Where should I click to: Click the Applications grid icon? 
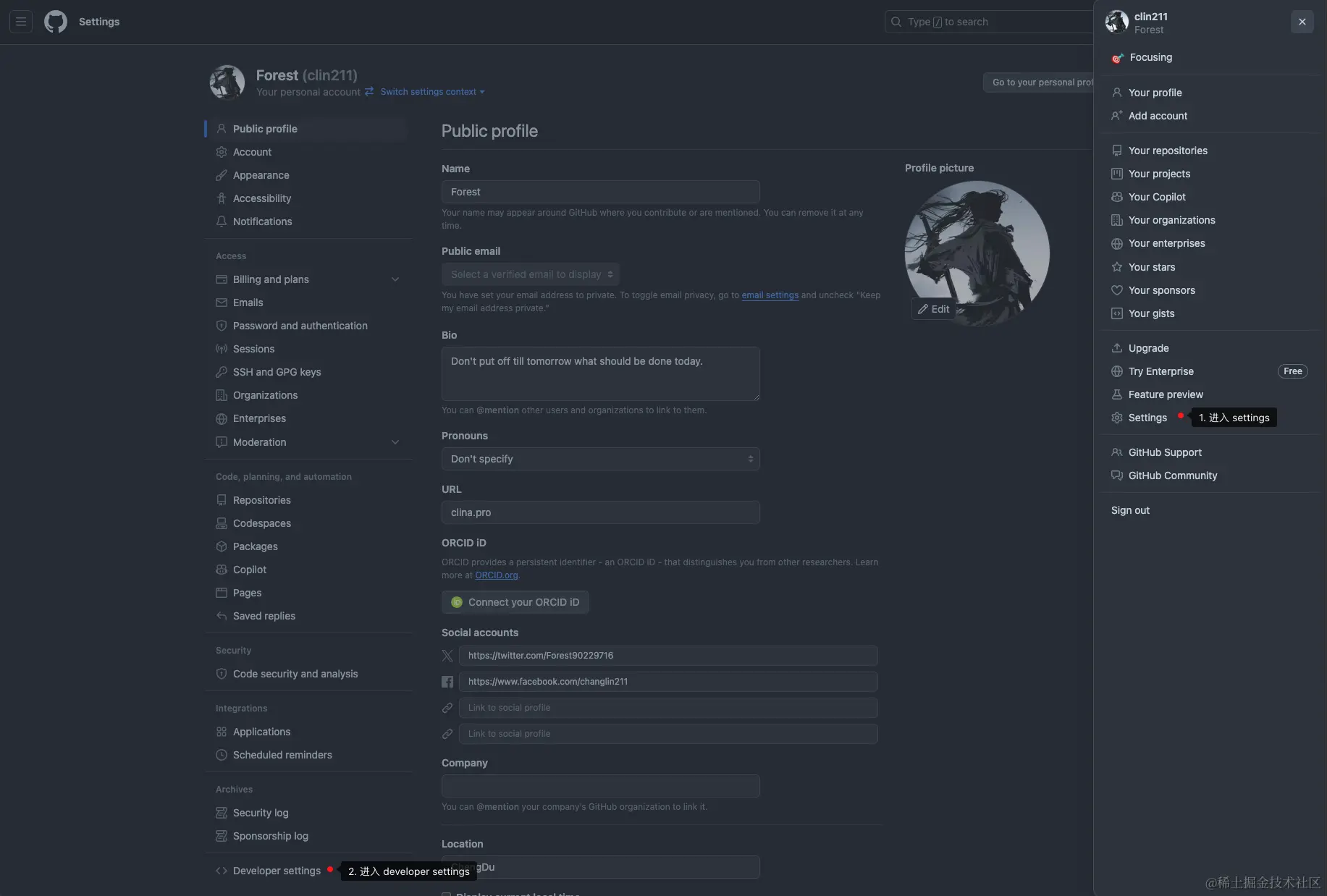(222, 732)
